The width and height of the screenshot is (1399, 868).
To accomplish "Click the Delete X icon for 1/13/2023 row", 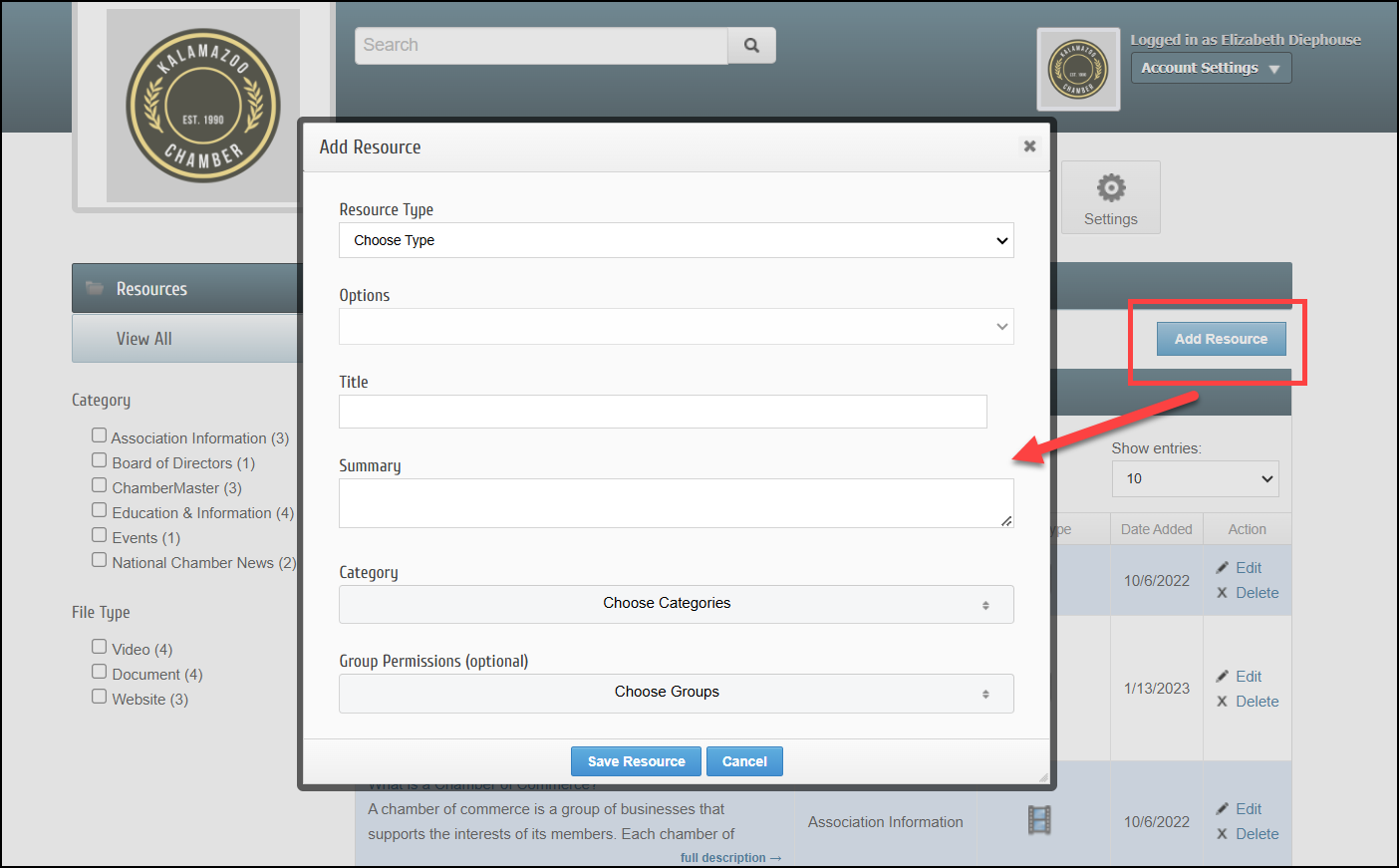I will pyautogui.click(x=1222, y=702).
